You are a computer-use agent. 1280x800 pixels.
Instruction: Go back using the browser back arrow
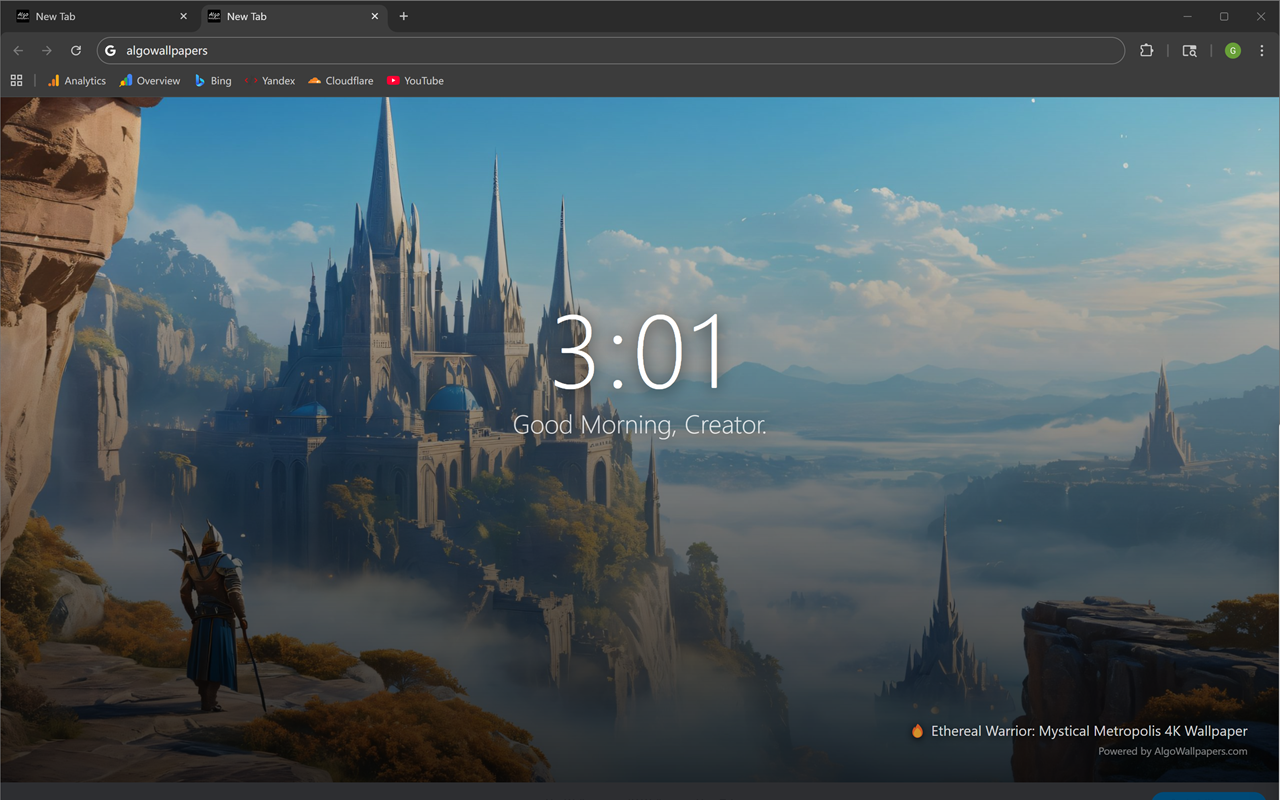(x=18, y=50)
